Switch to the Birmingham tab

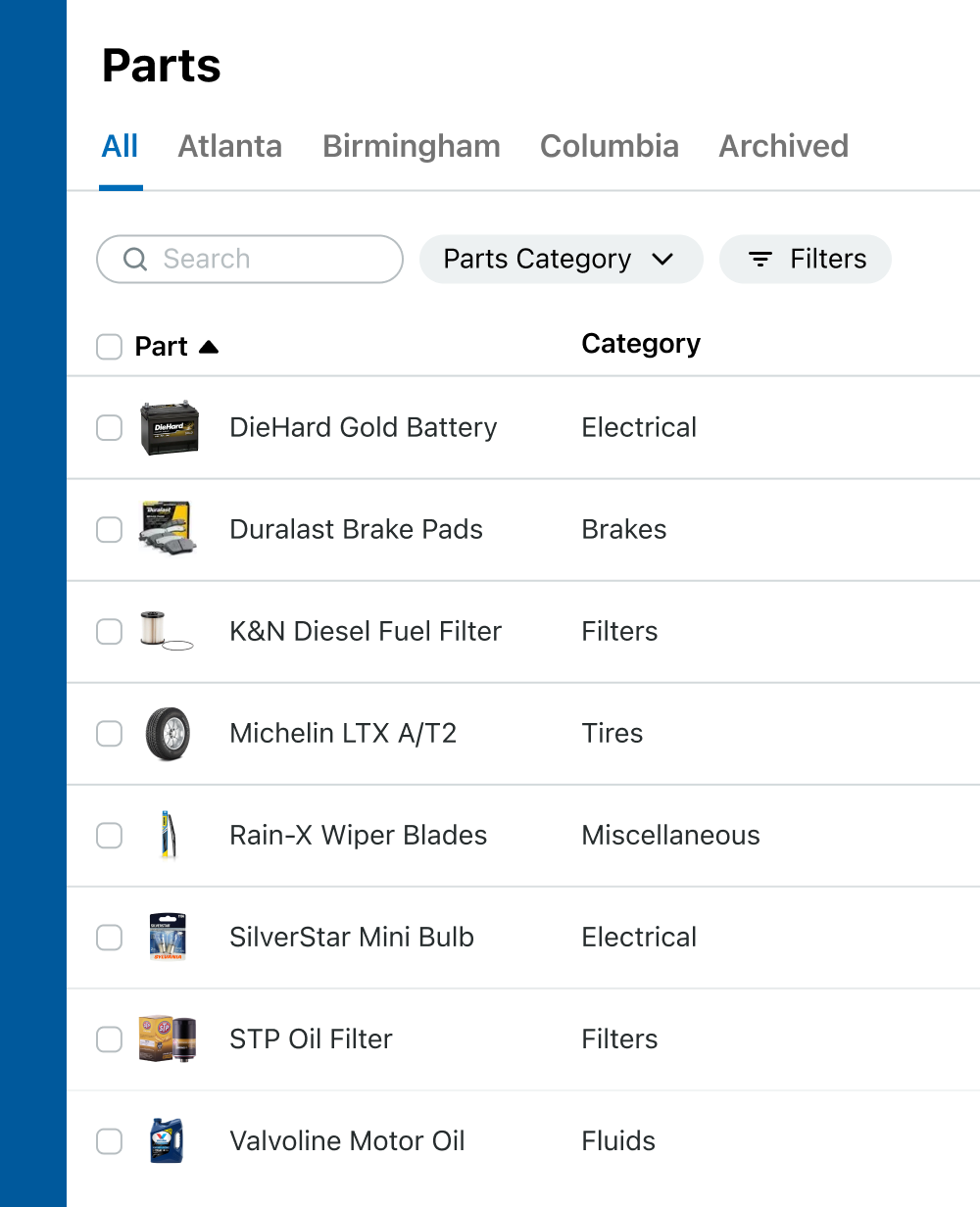click(412, 147)
